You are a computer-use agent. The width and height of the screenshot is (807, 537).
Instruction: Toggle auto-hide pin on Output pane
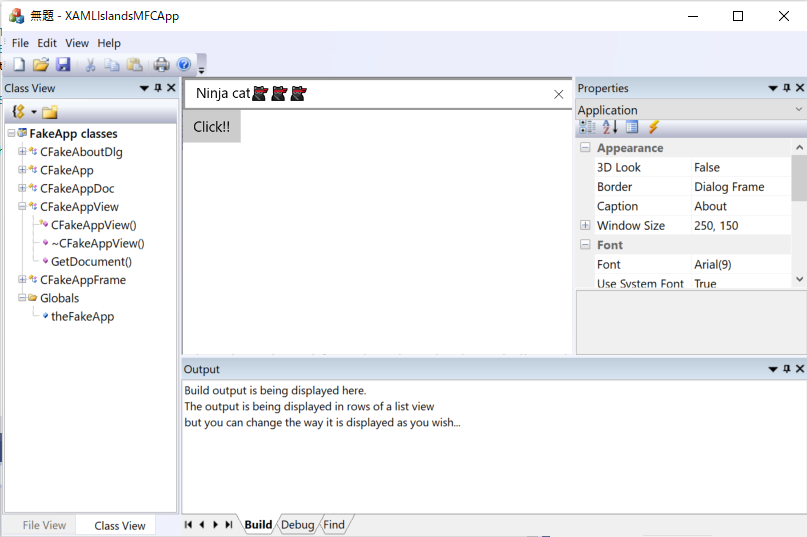click(x=786, y=369)
